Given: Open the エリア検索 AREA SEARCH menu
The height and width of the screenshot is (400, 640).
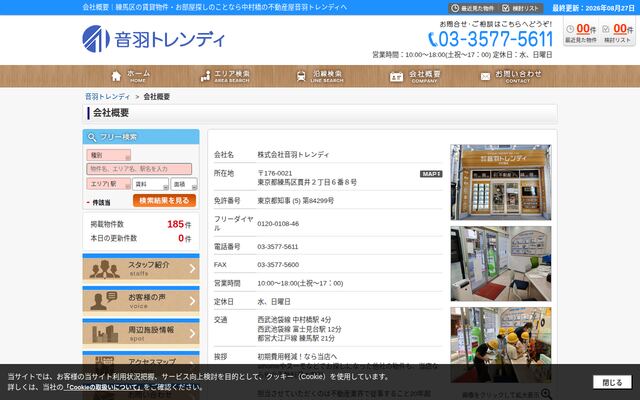Looking at the screenshot, I should pyautogui.click(x=225, y=76).
